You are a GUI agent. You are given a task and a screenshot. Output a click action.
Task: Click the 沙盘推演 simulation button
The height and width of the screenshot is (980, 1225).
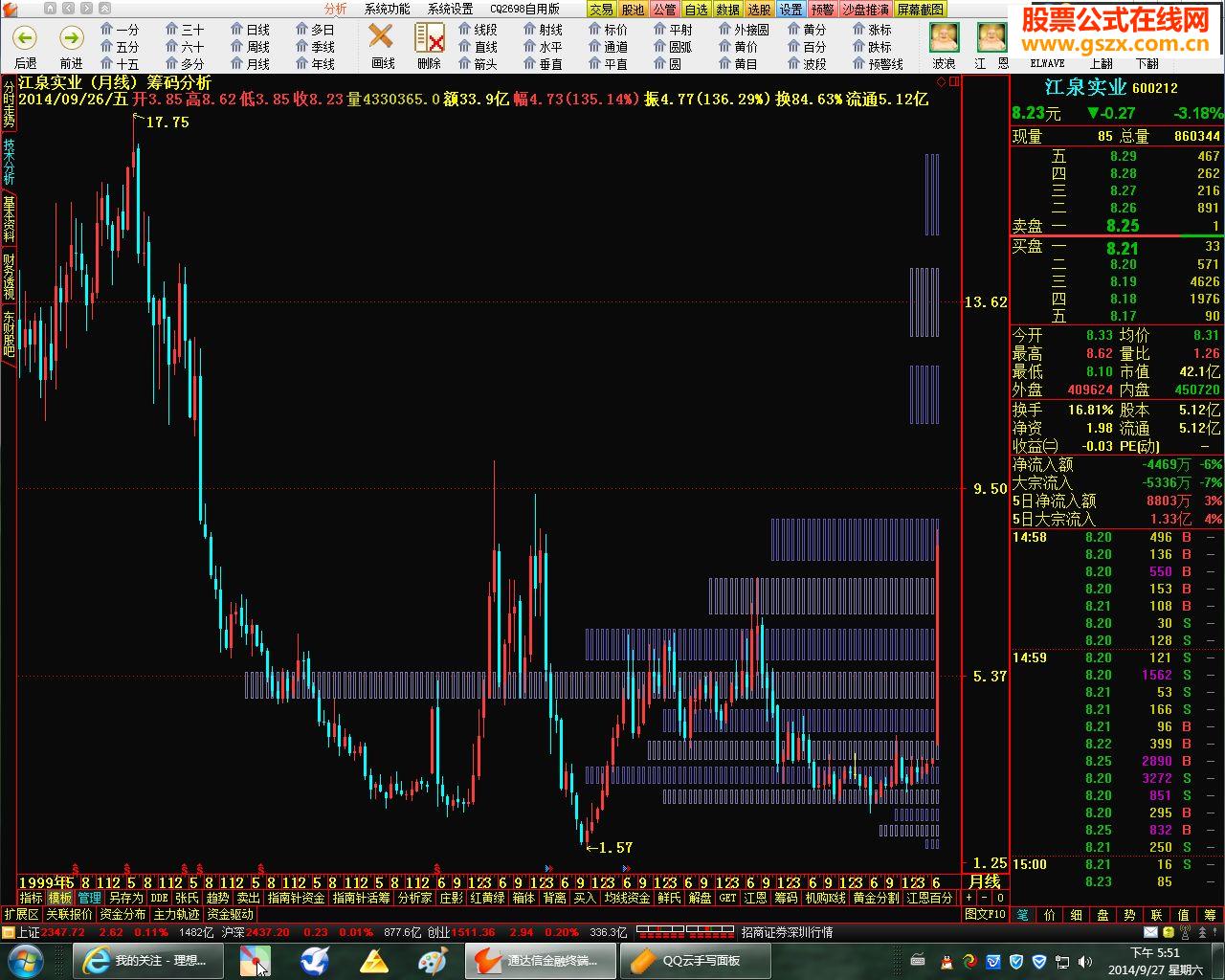coord(865,10)
